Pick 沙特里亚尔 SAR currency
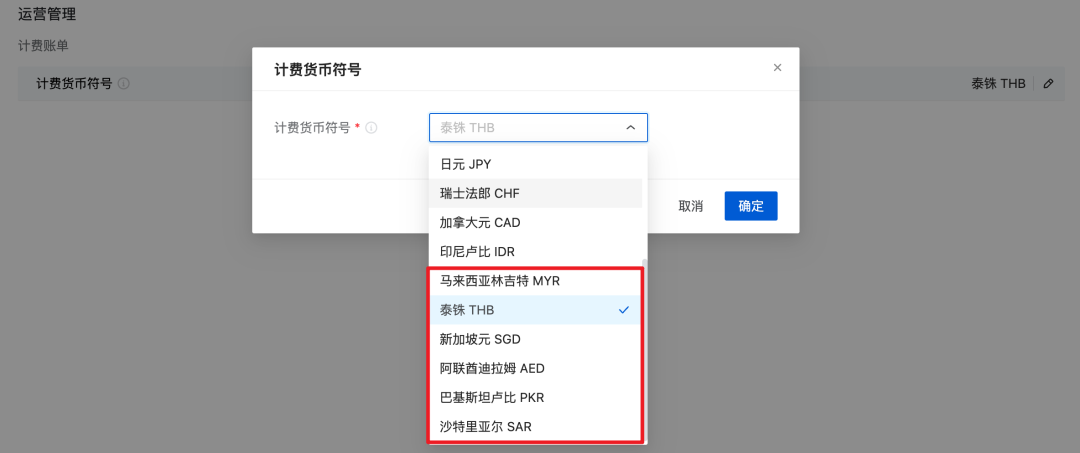 [x=535, y=427]
